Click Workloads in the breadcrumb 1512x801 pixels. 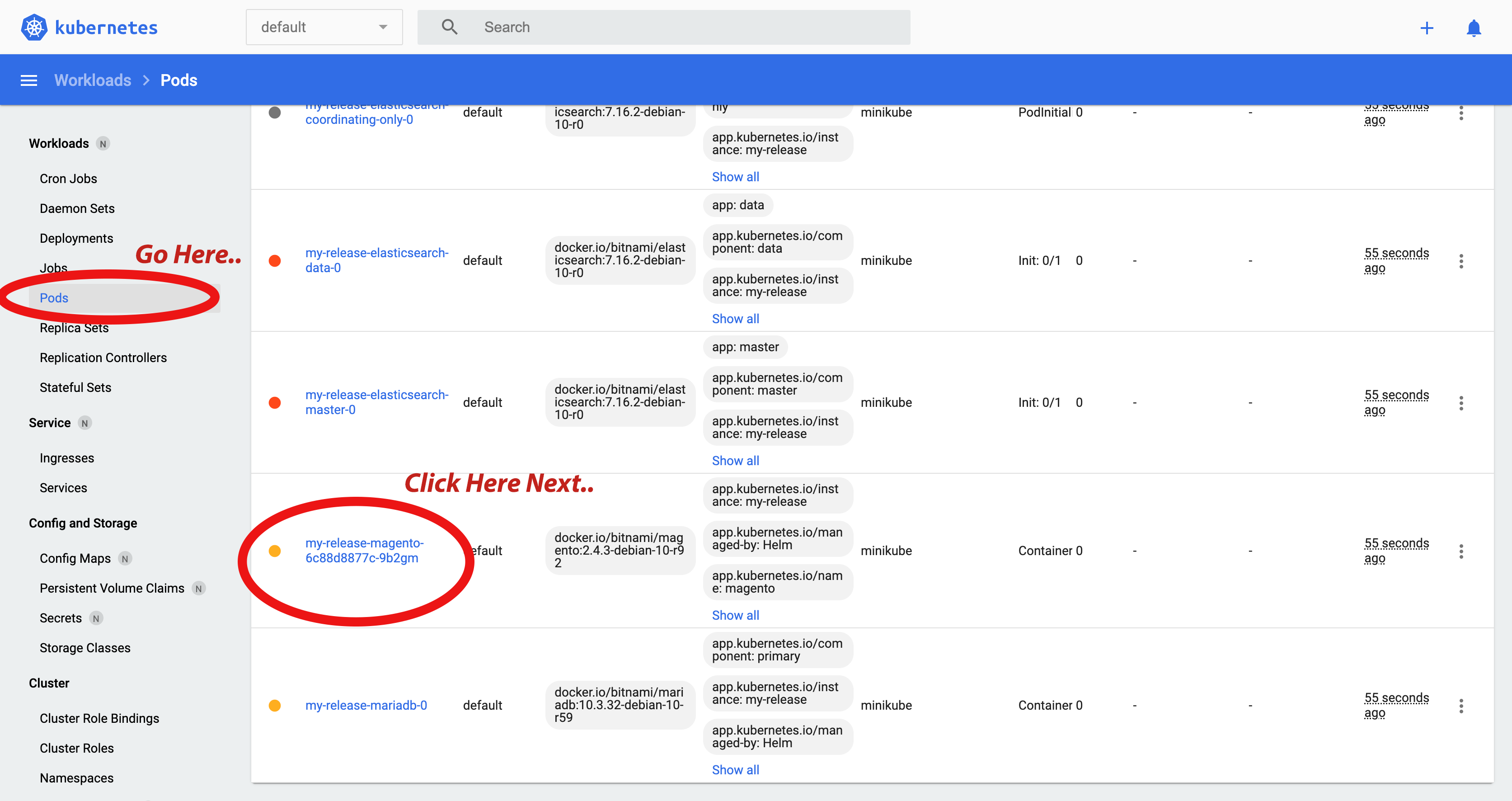(x=93, y=80)
